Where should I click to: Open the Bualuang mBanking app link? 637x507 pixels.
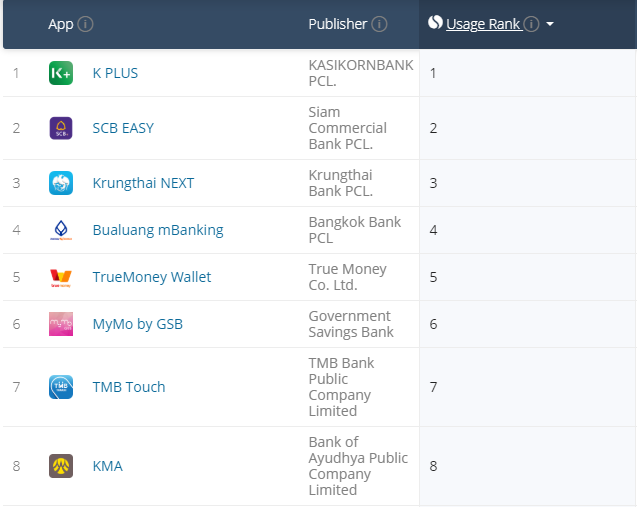(x=158, y=230)
